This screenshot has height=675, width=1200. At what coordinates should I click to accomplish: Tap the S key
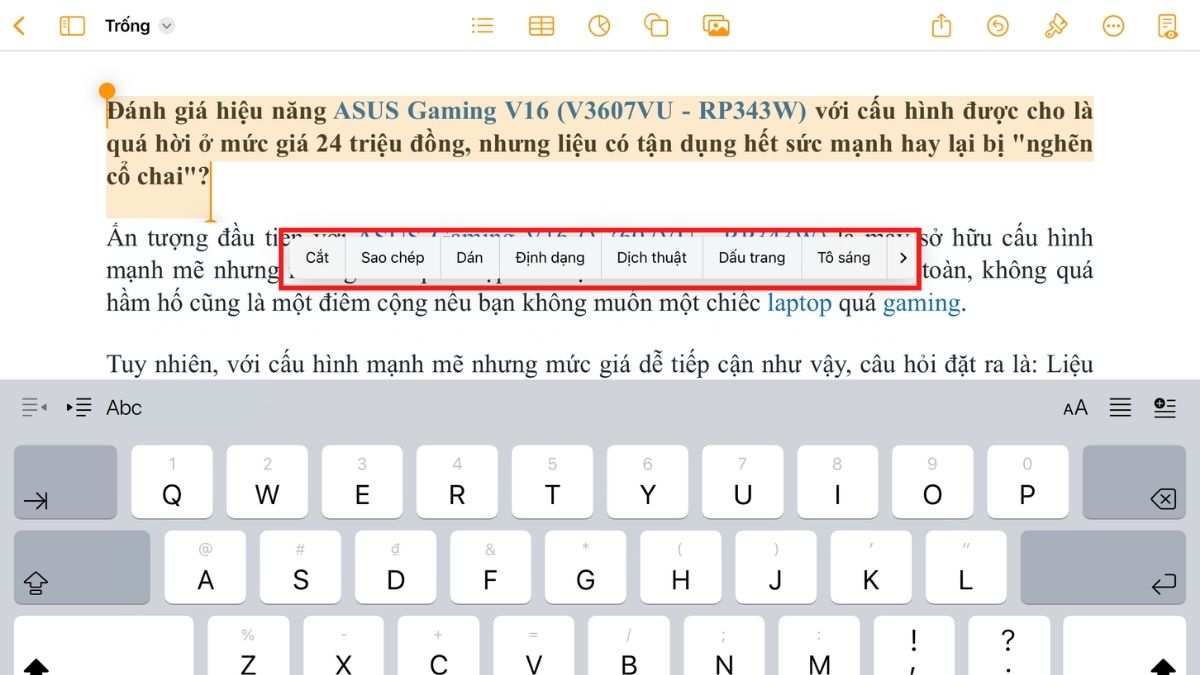(300, 567)
